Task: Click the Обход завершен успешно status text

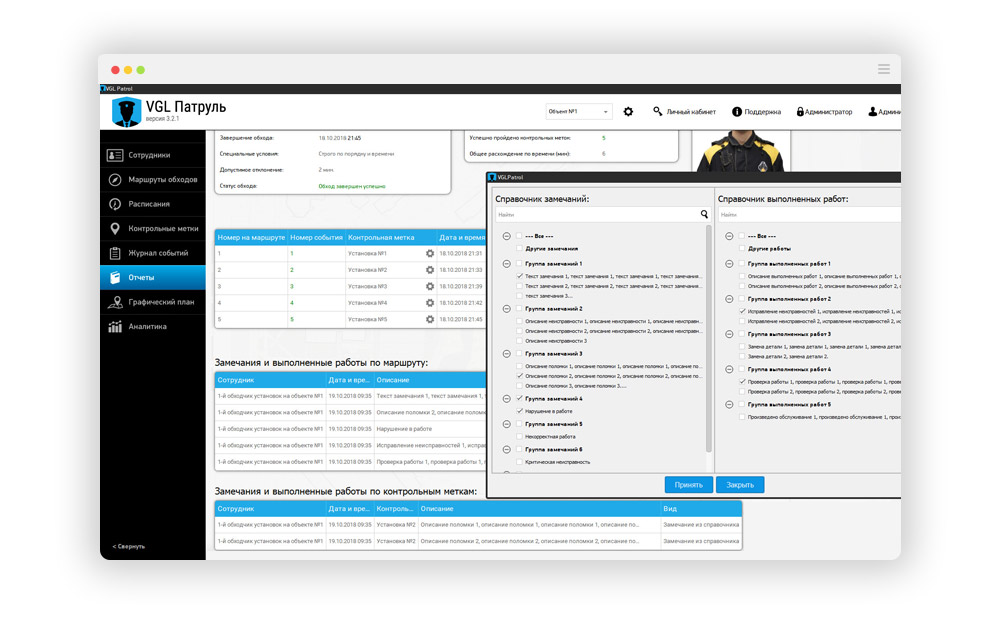Action: pos(352,186)
